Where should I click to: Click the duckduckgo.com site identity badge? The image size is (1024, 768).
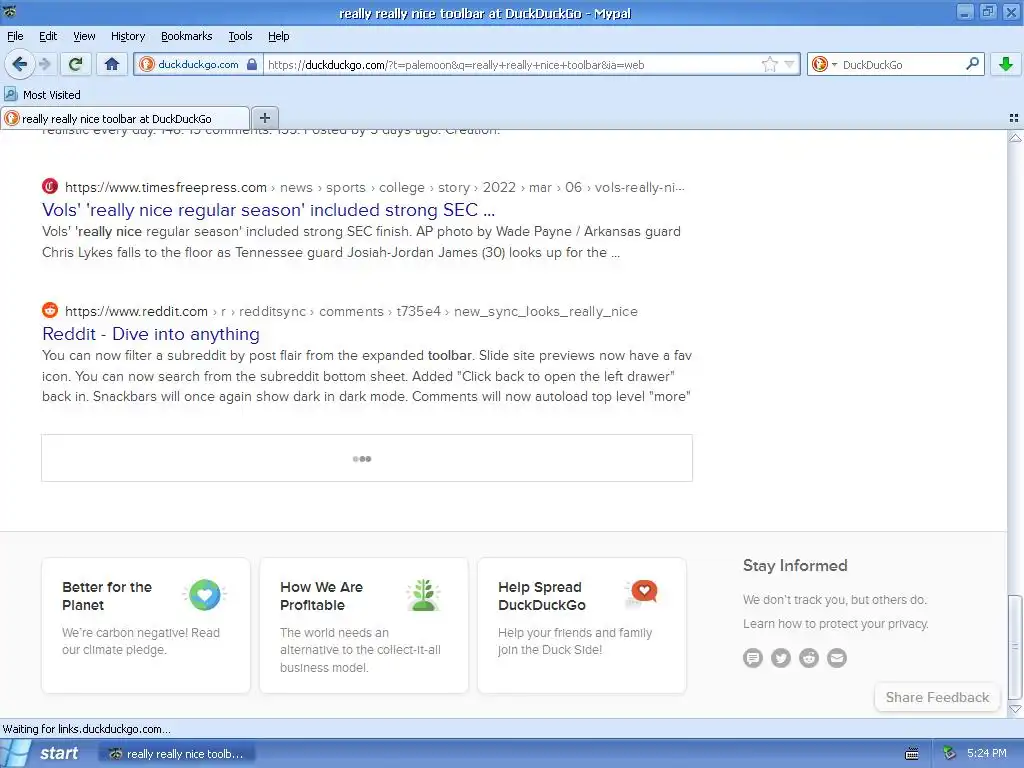[x=198, y=64]
